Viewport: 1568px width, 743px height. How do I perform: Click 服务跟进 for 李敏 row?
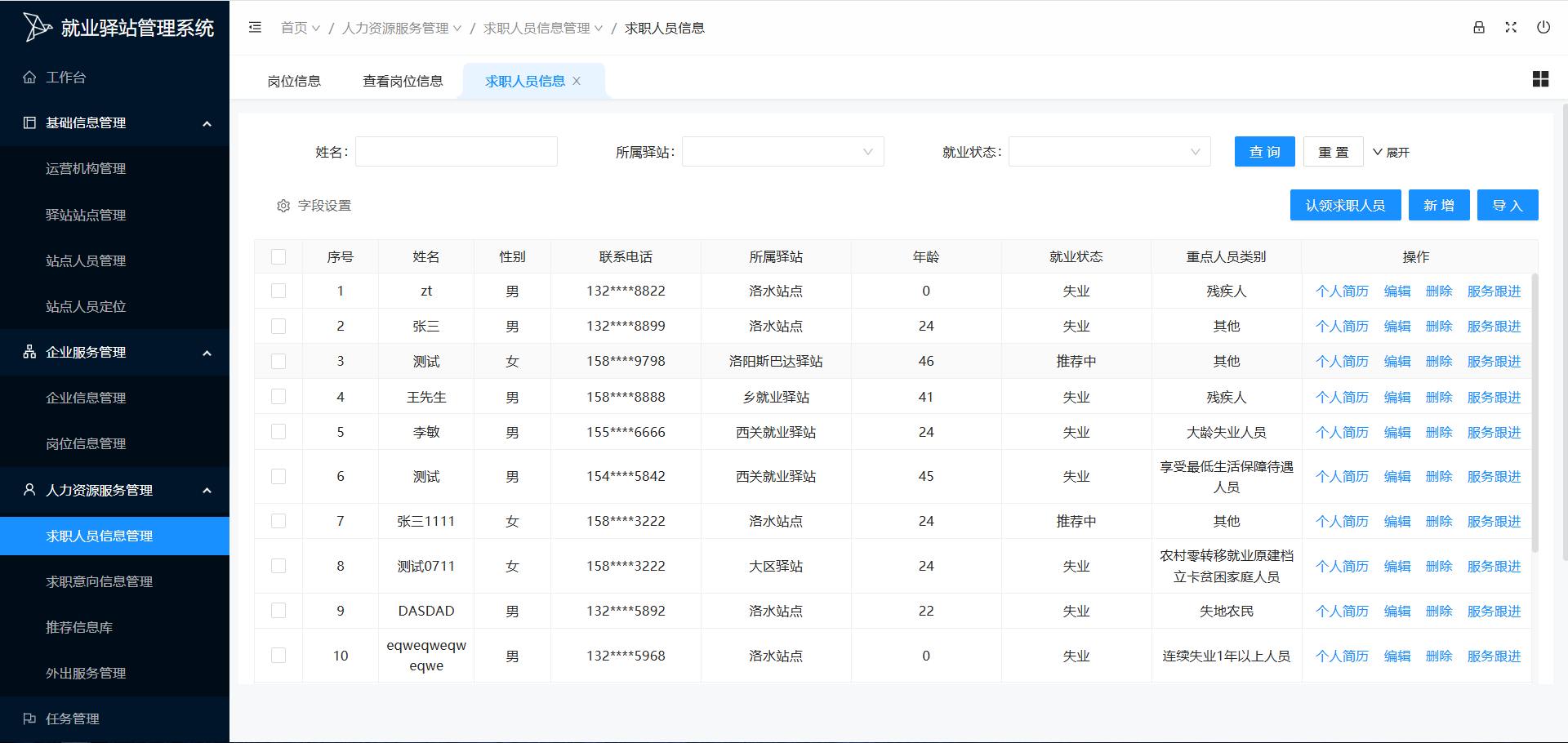pyautogui.click(x=1494, y=432)
